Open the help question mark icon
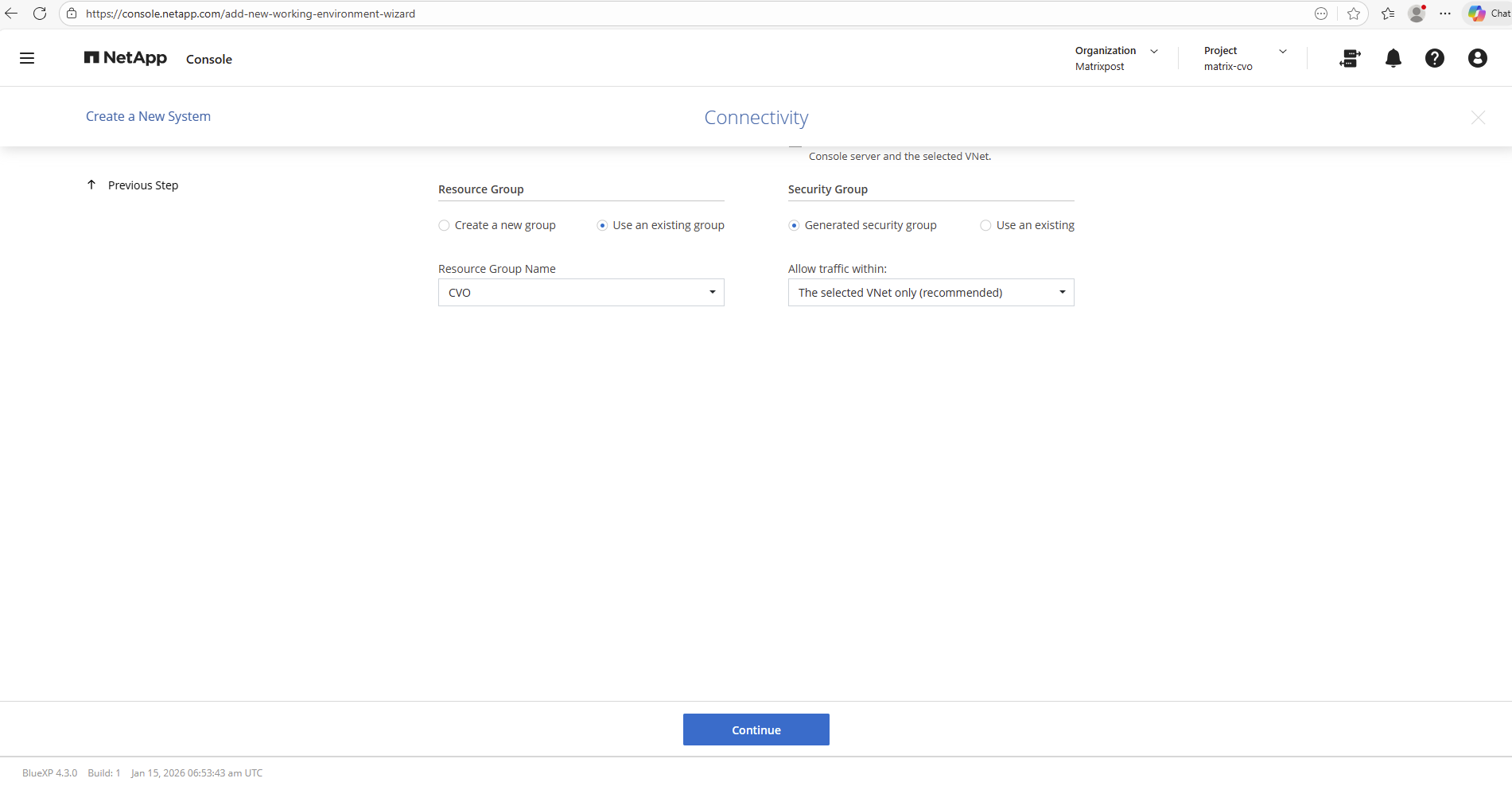This screenshot has width=1512, height=786. (x=1434, y=58)
